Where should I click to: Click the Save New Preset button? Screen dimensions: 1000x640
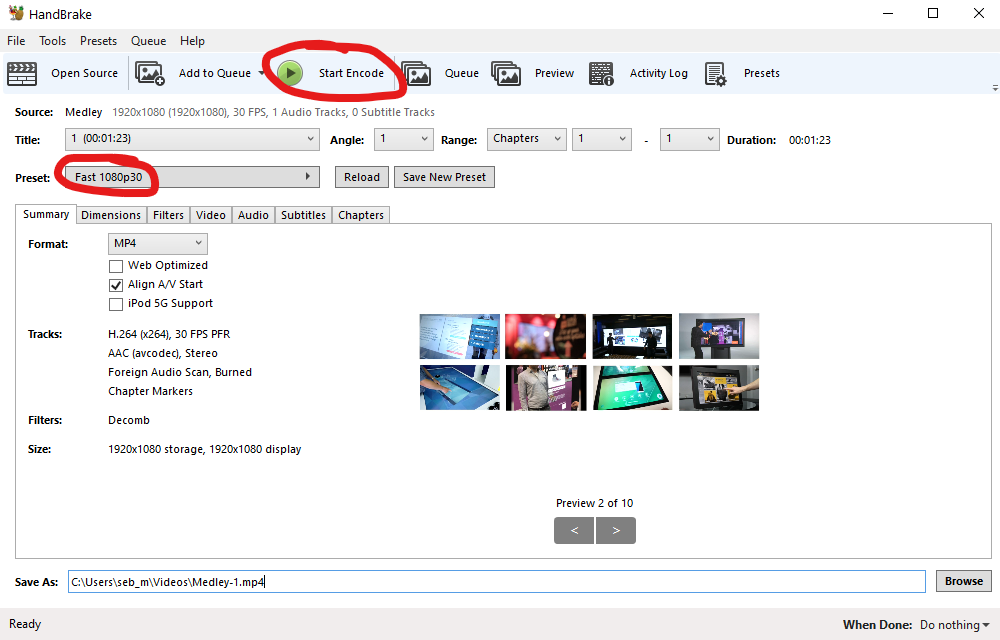444,177
